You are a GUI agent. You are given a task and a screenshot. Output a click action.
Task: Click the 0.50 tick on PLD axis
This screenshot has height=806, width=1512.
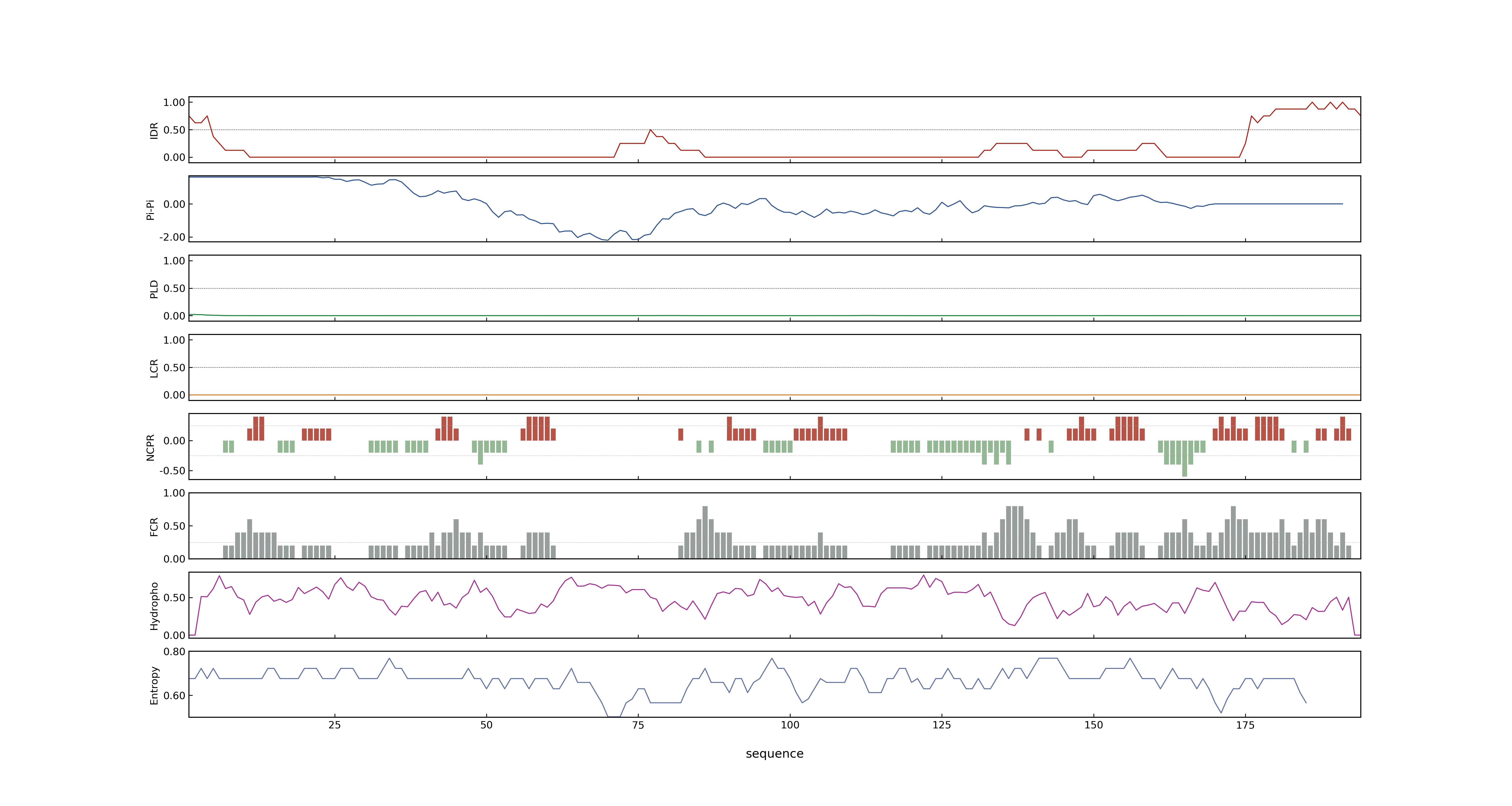[174, 288]
